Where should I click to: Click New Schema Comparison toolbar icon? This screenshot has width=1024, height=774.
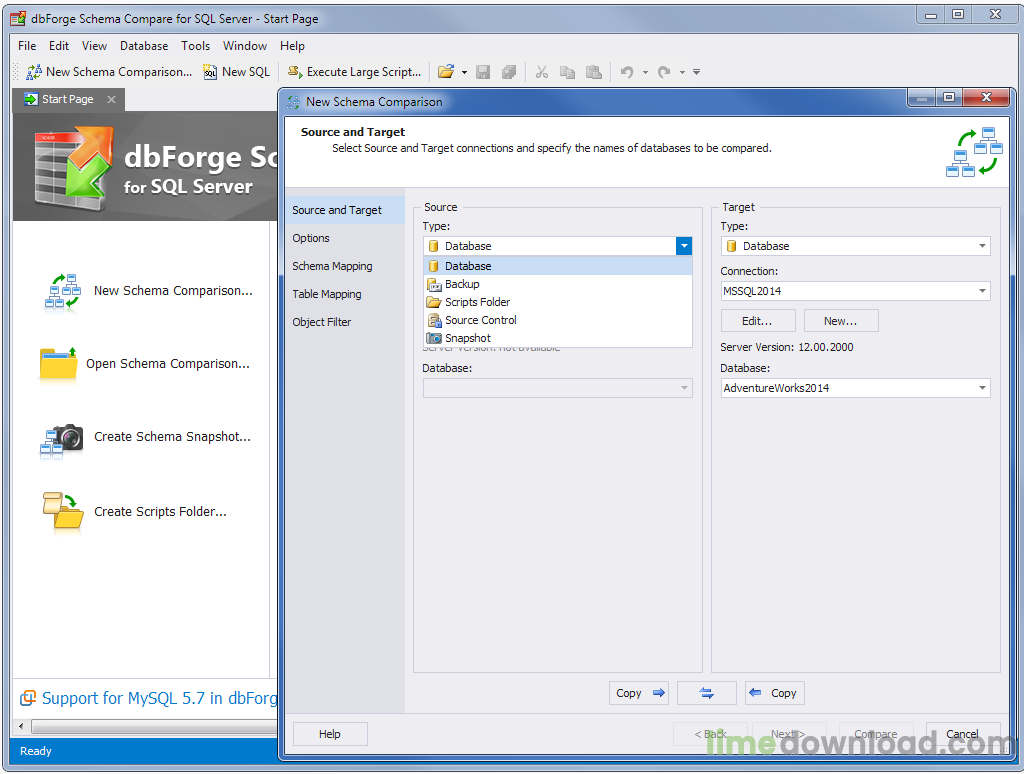(x=34, y=72)
